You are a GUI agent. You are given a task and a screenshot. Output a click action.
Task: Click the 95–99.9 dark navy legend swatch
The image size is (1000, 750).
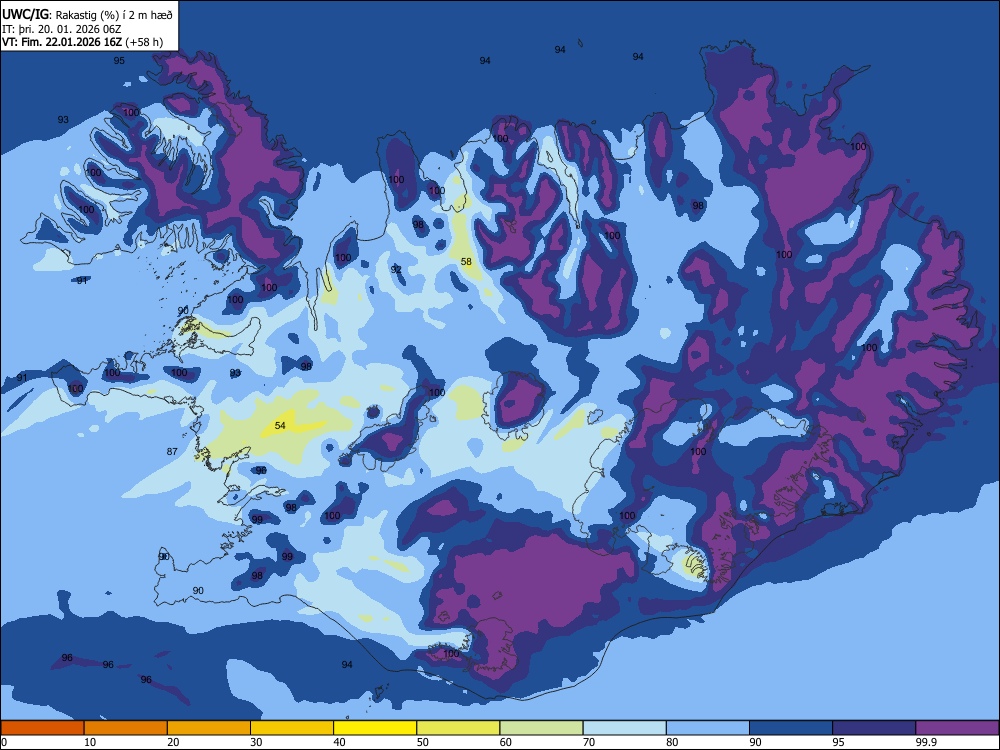[x=874, y=728]
